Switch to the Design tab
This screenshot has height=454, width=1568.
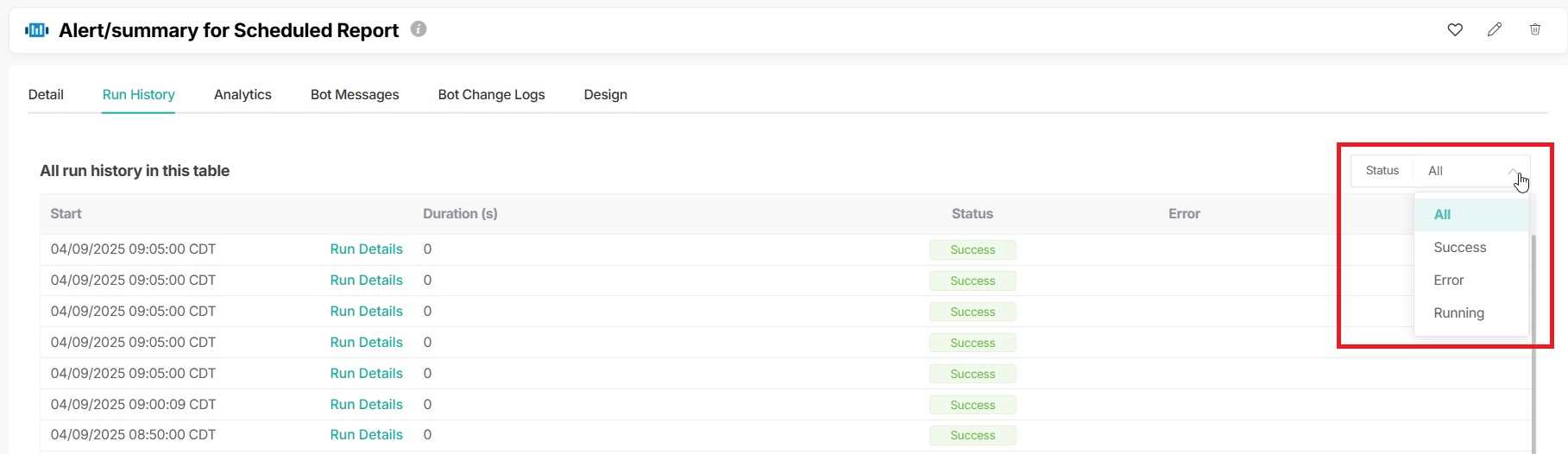[605, 95]
